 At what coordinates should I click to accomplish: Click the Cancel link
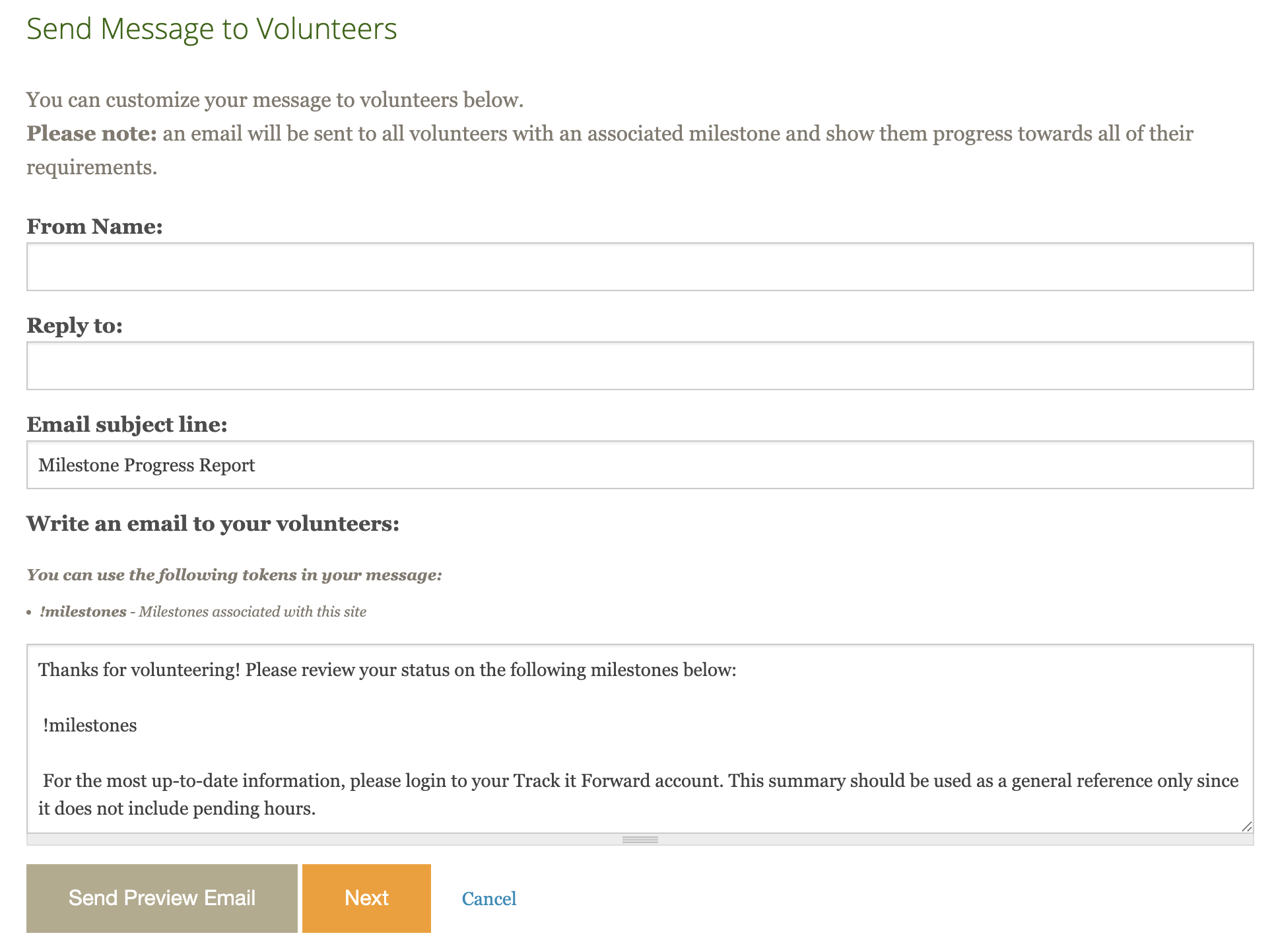tap(488, 899)
